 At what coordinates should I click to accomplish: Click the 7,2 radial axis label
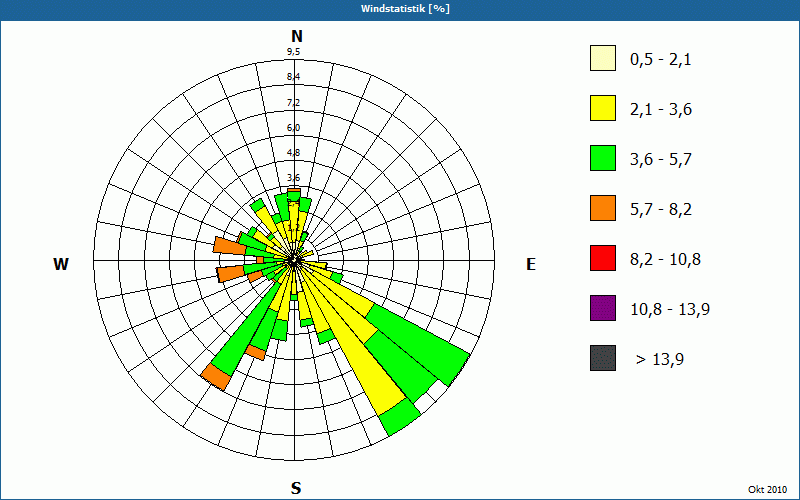(293, 103)
